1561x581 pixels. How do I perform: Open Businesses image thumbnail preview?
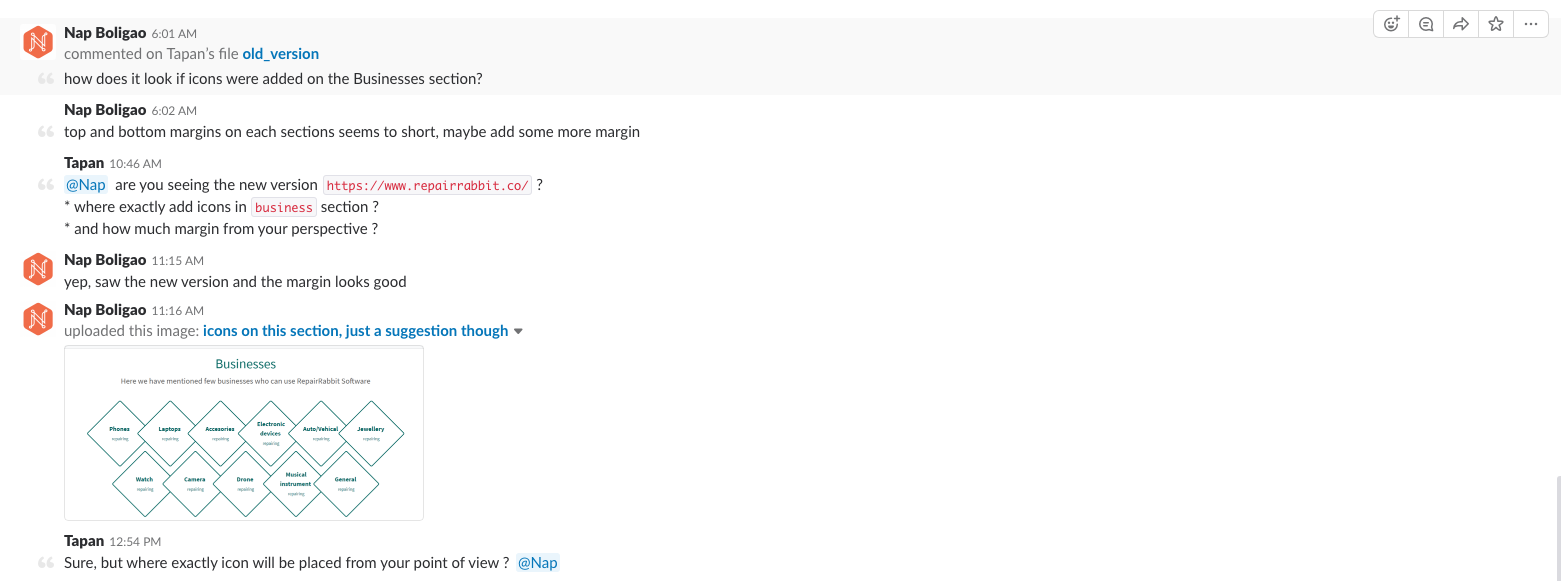click(244, 433)
